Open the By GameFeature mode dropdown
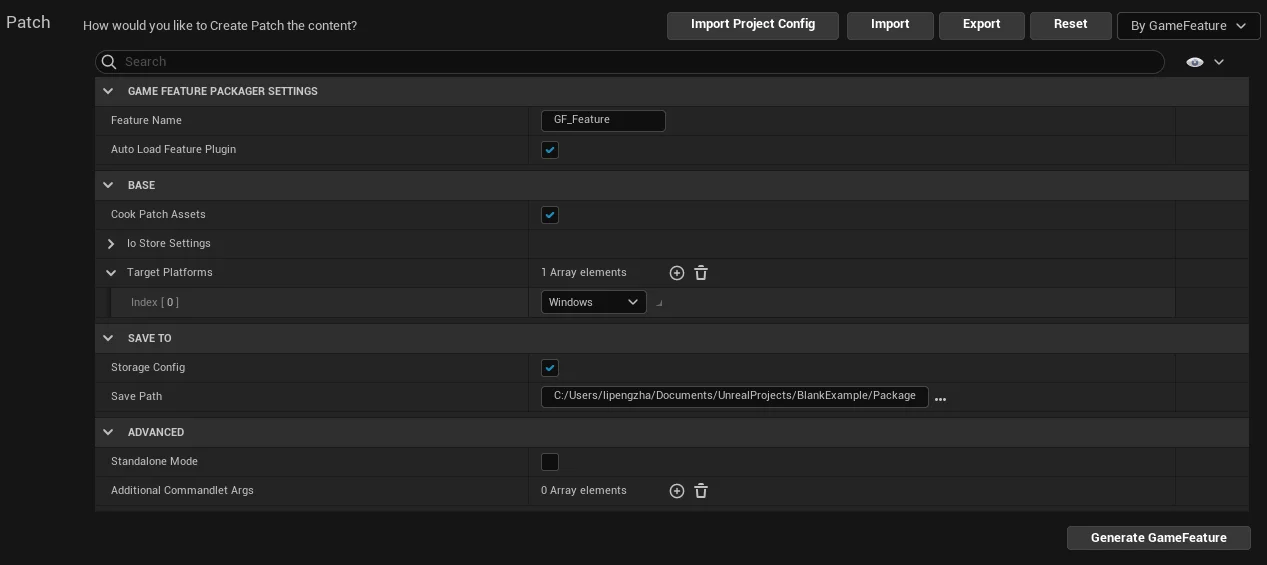The image size is (1267, 565). coord(1188,26)
